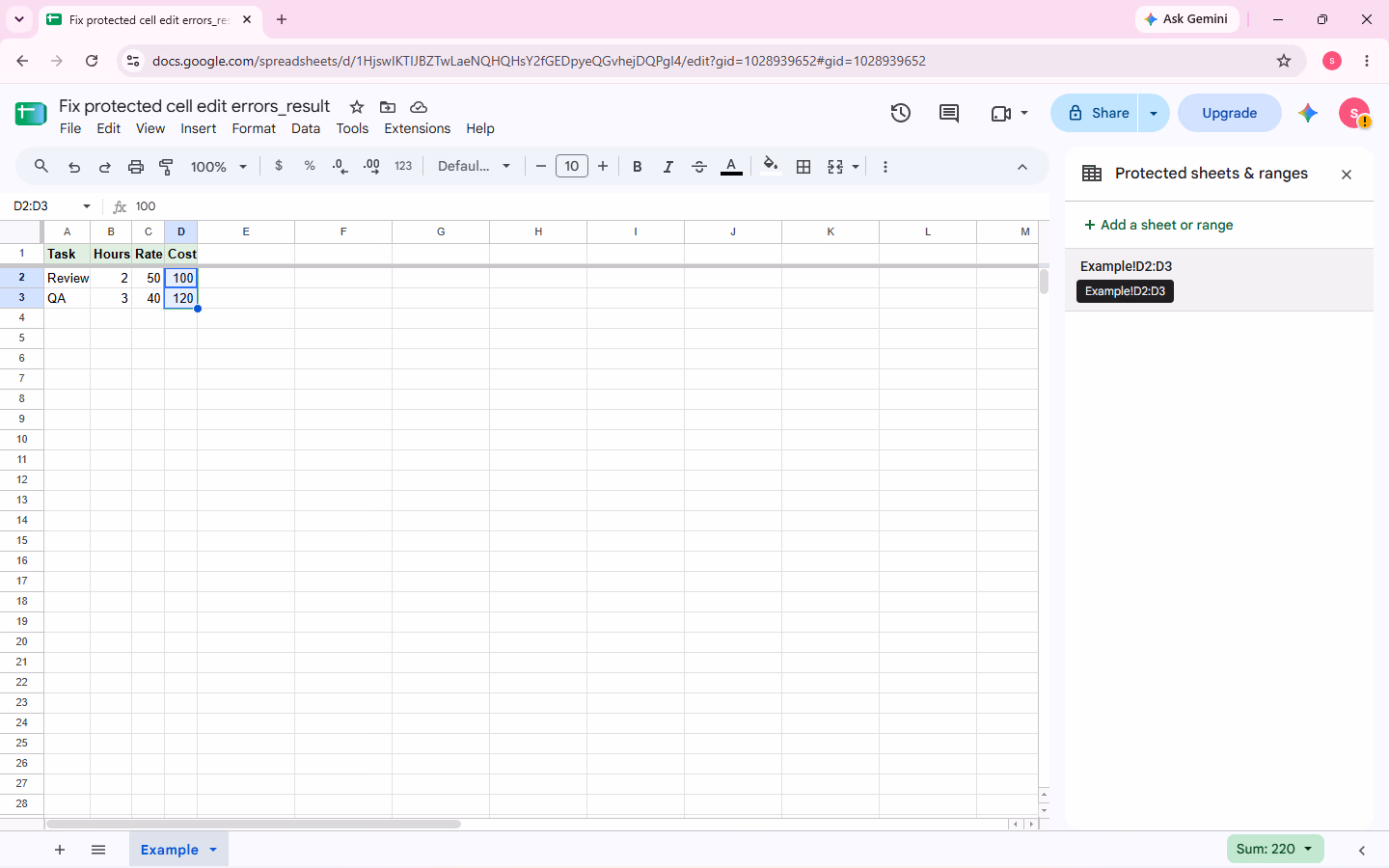The width and height of the screenshot is (1389, 868).
Task: Click the Share button
Action: [1096, 113]
